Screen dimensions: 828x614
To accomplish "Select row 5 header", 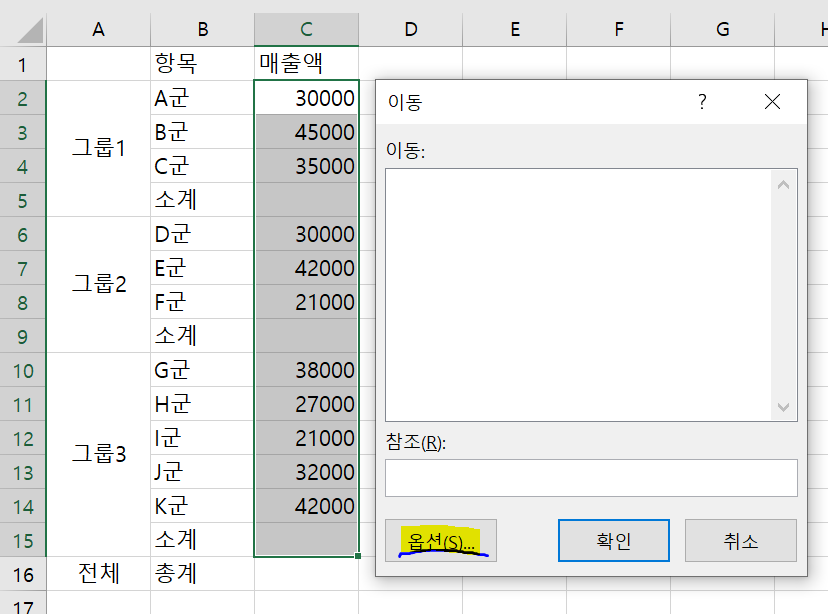I will [x=23, y=200].
